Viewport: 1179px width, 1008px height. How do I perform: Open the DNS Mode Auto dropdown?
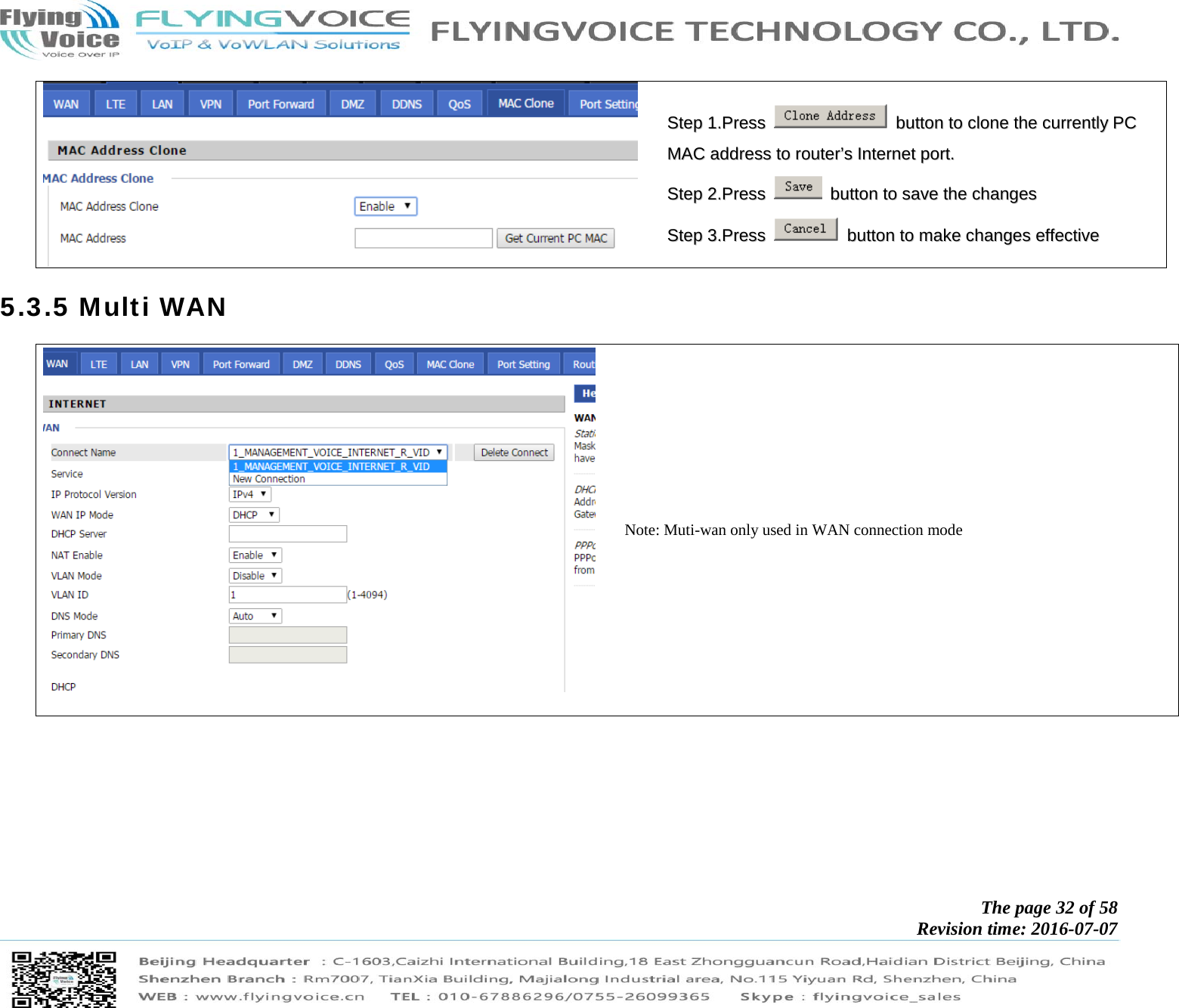pyautogui.click(x=255, y=616)
